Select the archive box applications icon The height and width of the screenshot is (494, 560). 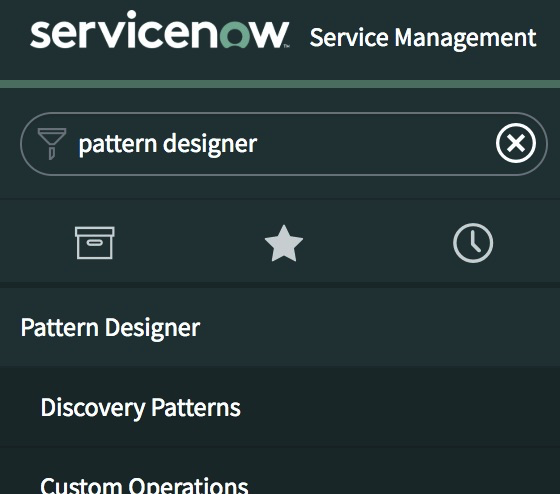click(95, 243)
